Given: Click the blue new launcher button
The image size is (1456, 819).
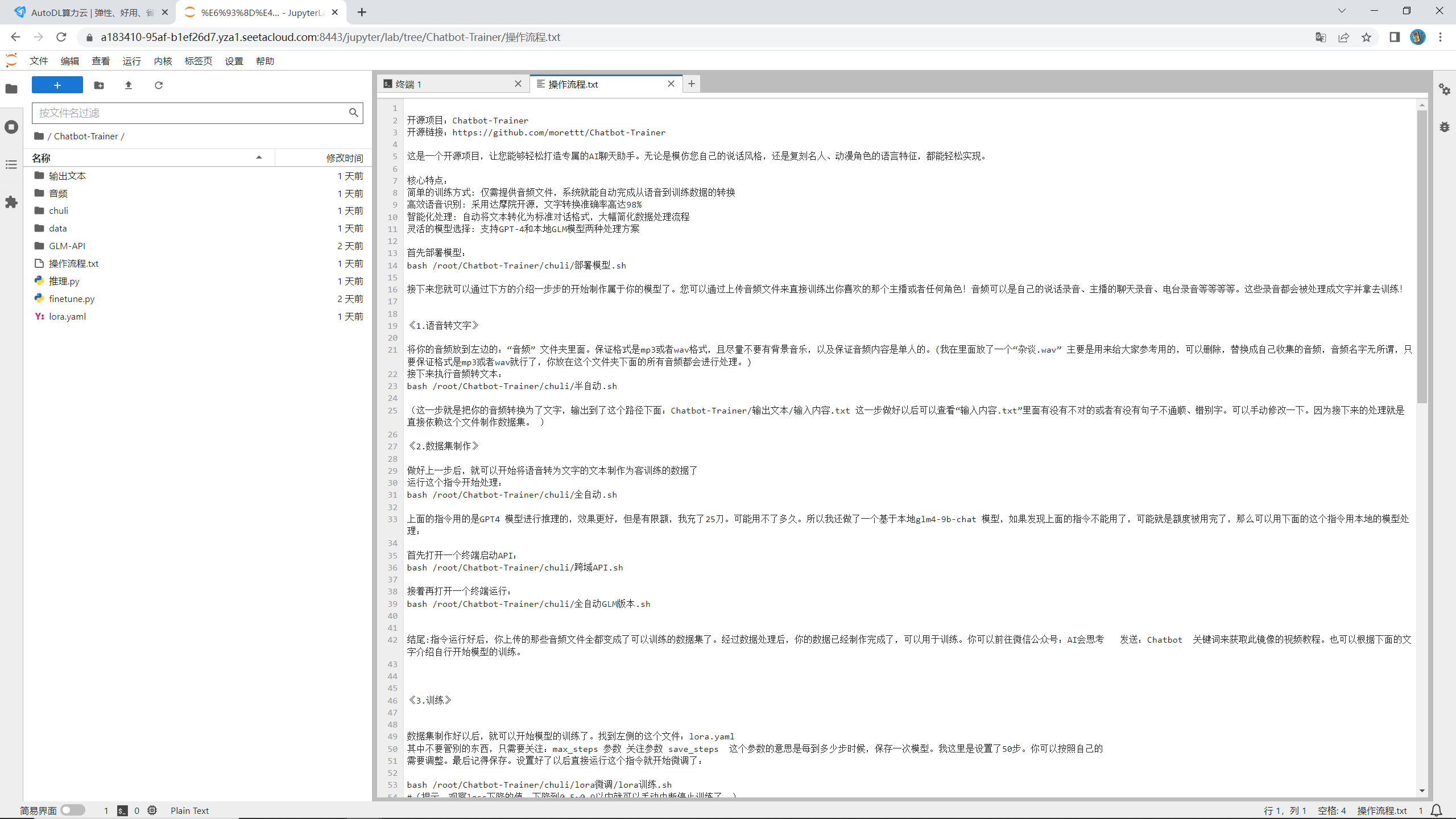Looking at the screenshot, I should click(x=57, y=85).
